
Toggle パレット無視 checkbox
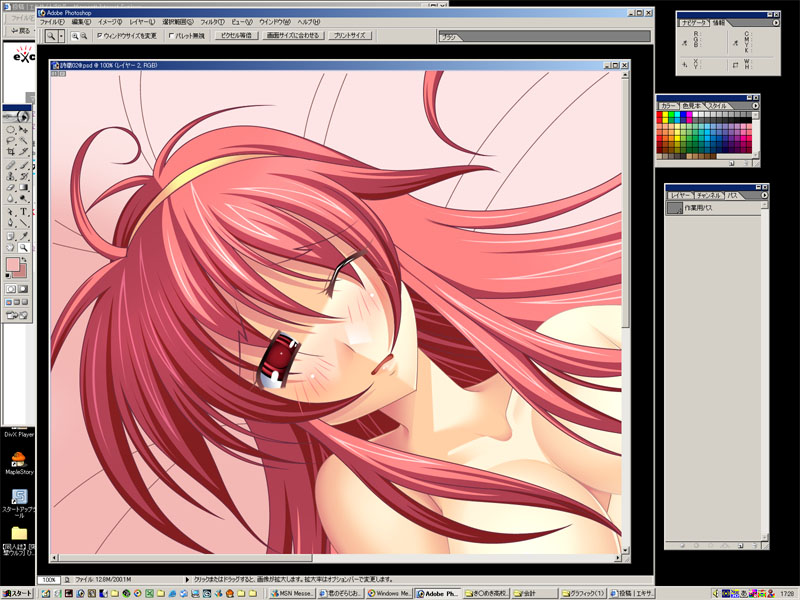click(x=171, y=36)
